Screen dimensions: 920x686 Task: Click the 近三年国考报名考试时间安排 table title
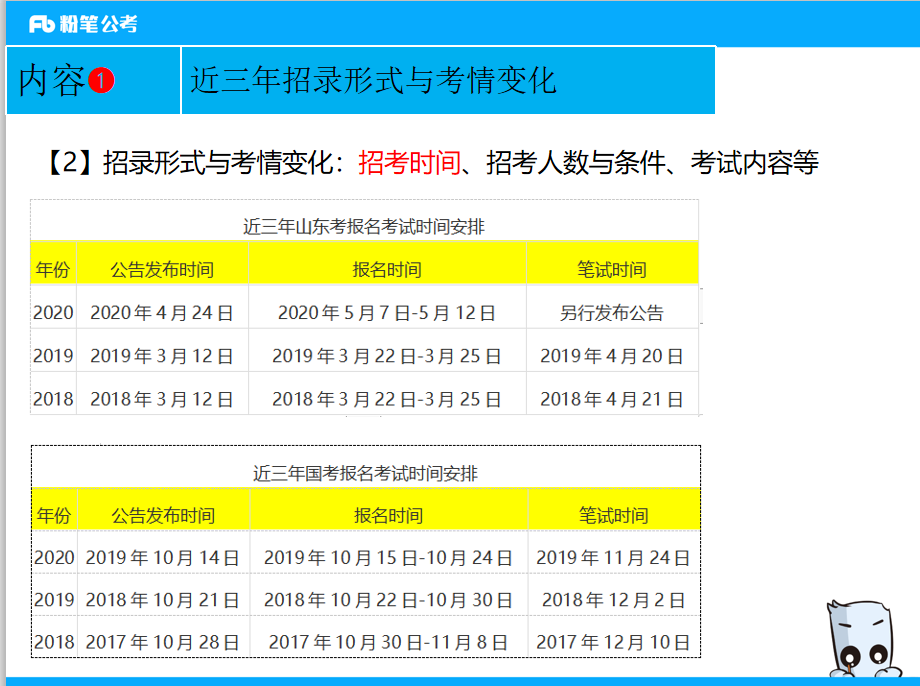point(365,473)
